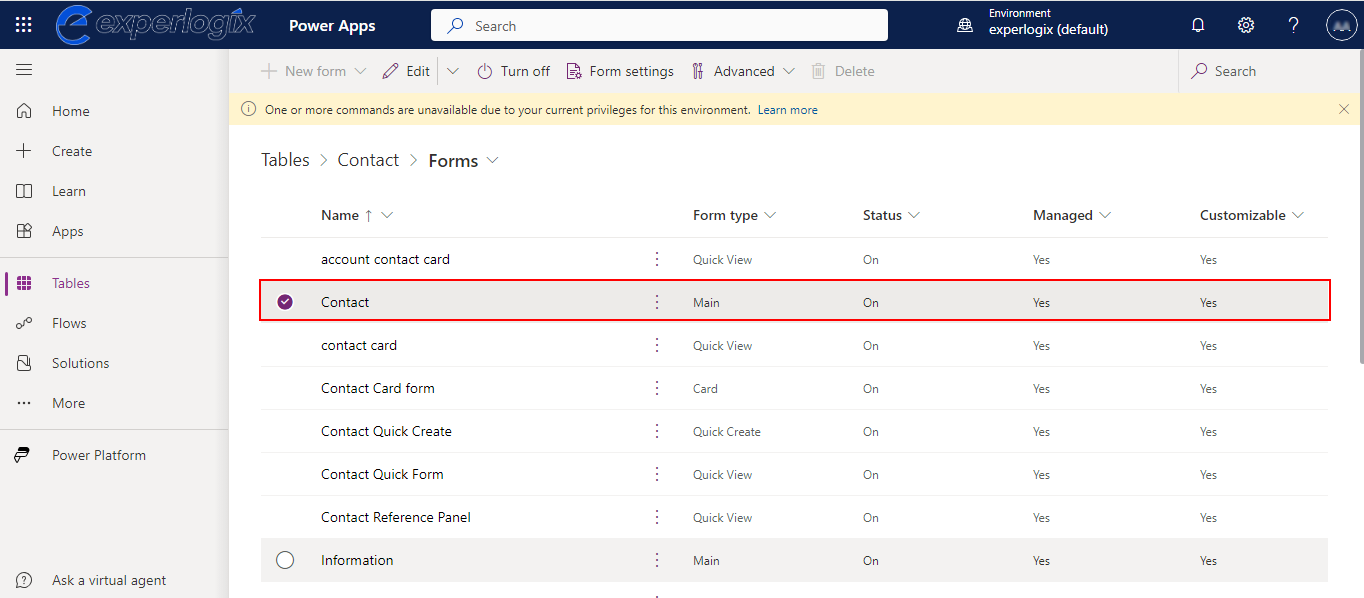Screen dimensions: 1364x598
Task: Open notifications bell icon
Action: [1198, 25]
